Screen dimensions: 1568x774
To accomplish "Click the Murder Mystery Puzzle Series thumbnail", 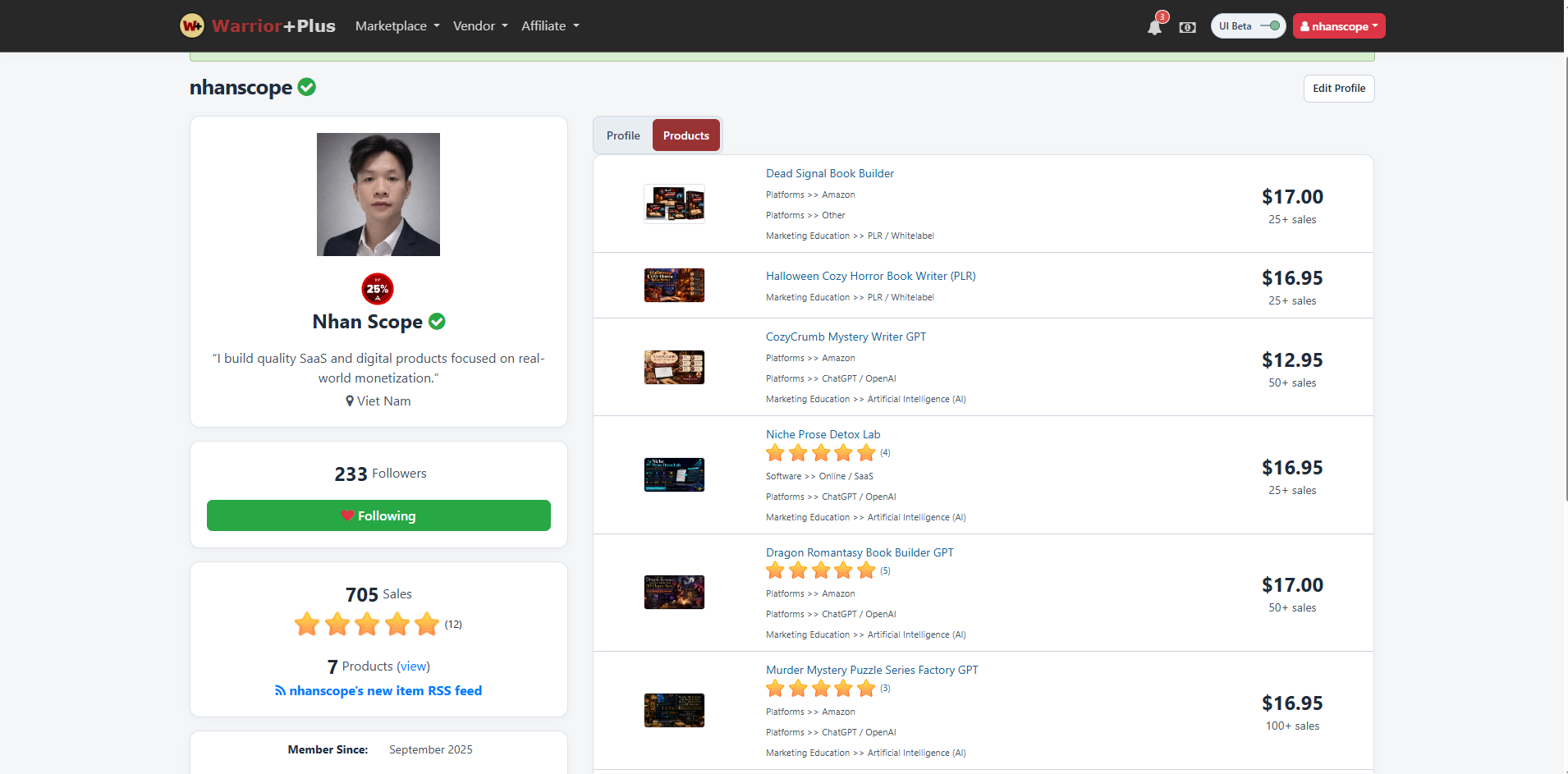I will pyautogui.click(x=674, y=710).
